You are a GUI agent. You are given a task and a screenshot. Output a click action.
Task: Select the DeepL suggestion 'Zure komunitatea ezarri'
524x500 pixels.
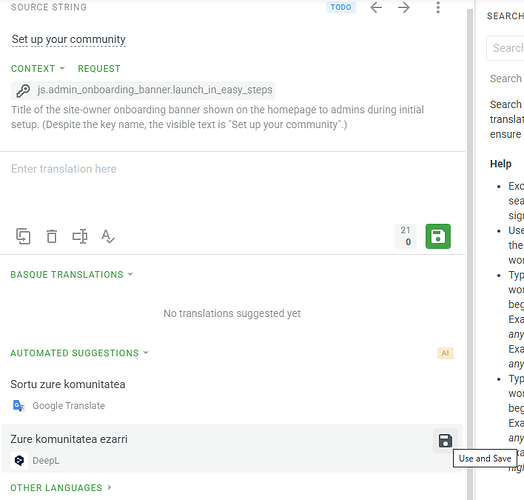[x=69, y=439]
